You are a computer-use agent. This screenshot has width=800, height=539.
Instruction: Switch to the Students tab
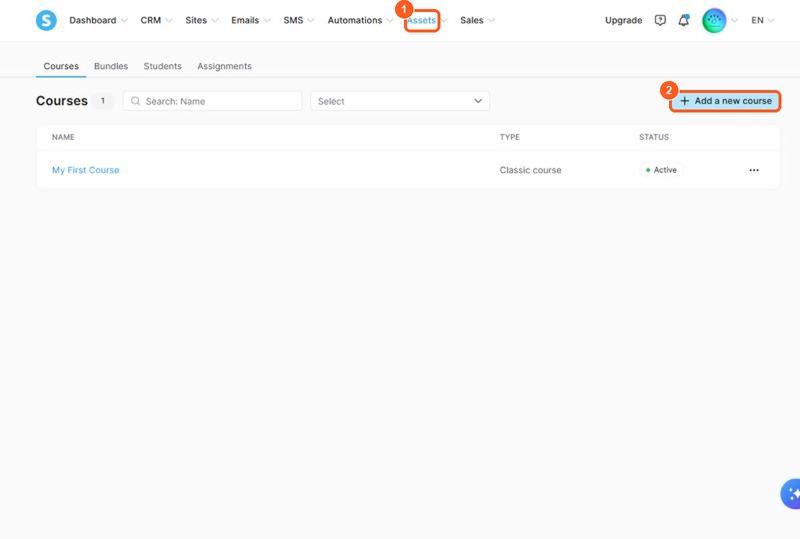click(x=162, y=66)
